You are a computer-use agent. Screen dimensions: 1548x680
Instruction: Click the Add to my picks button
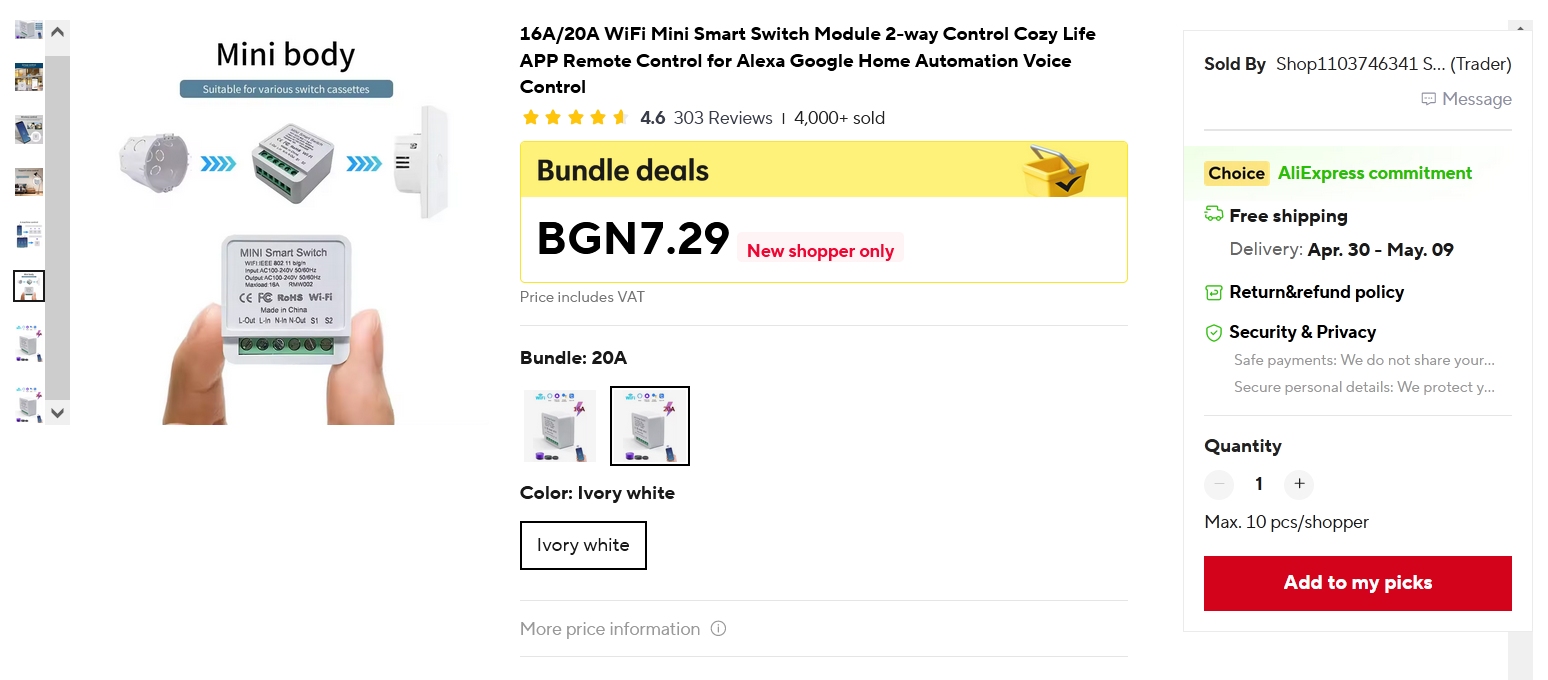pos(1357,583)
